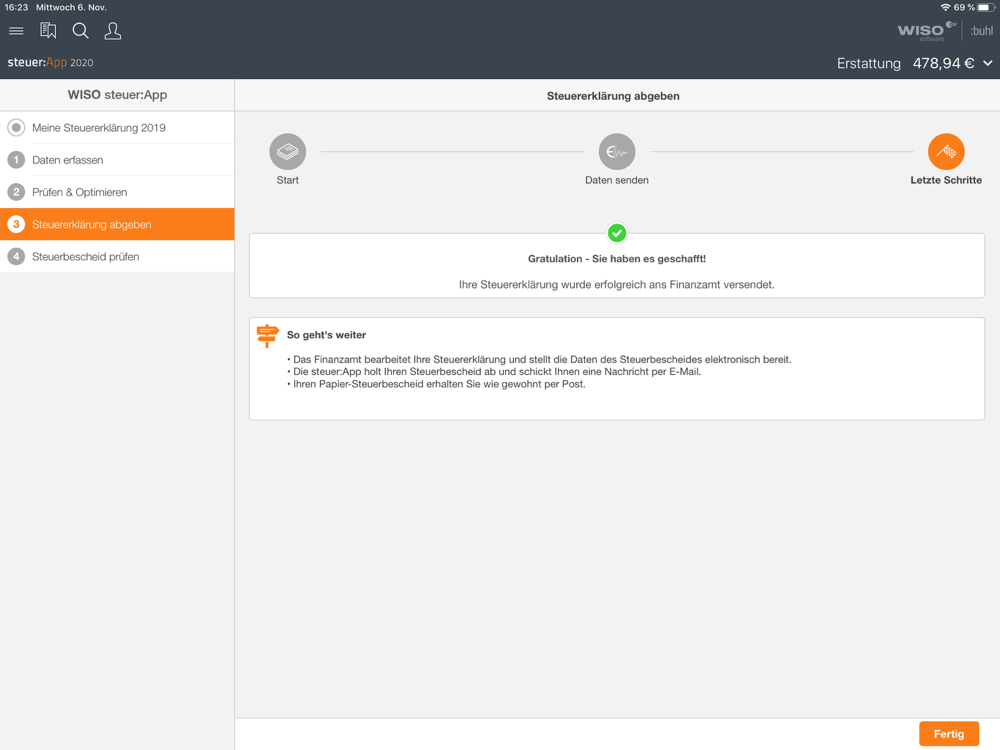Open the bookmark guide icon
The height and width of the screenshot is (750, 1000).
point(48,31)
